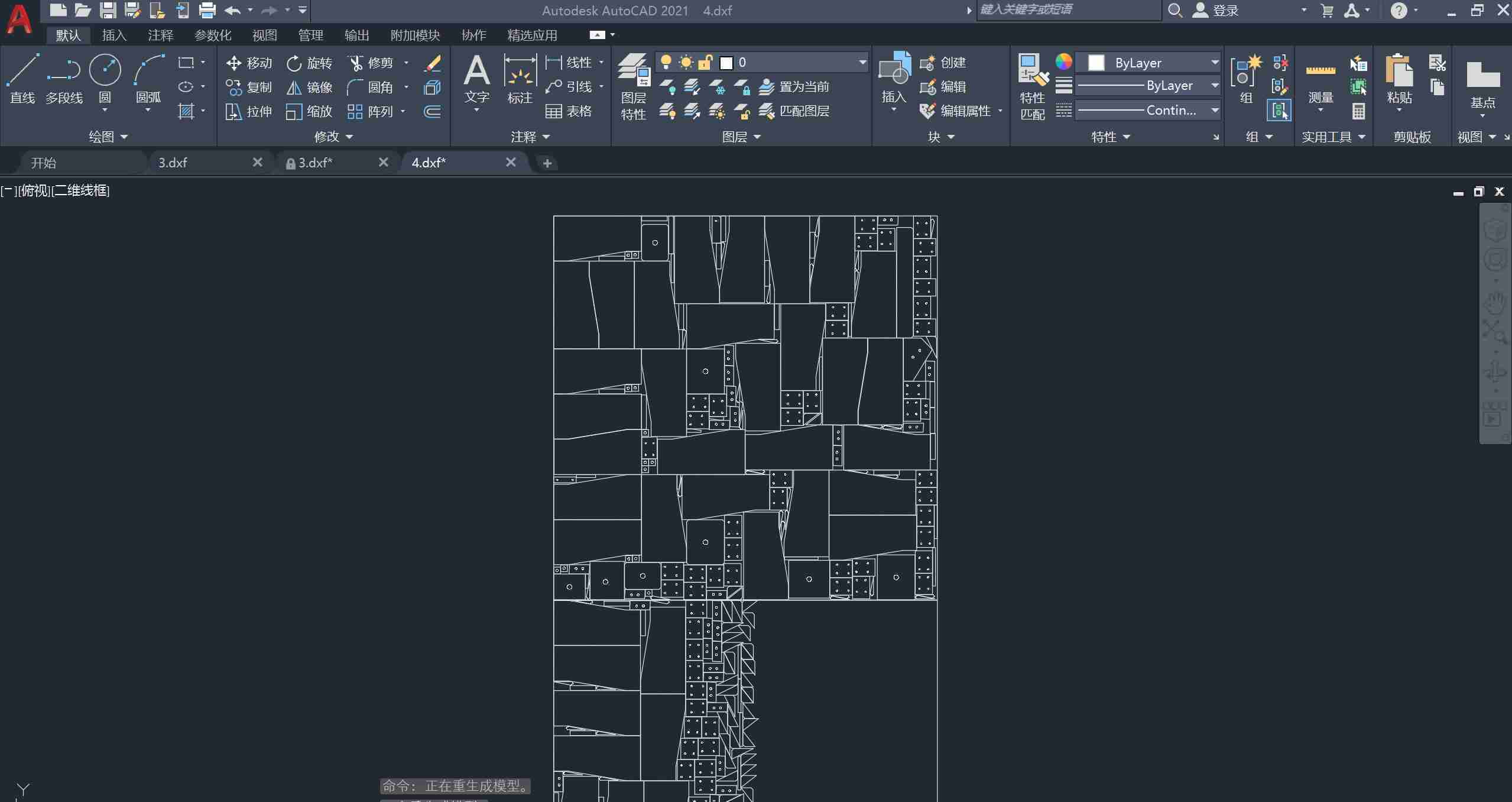
Task: Switch to the Insert (插入) ribbon tab
Action: (x=114, y=35)
